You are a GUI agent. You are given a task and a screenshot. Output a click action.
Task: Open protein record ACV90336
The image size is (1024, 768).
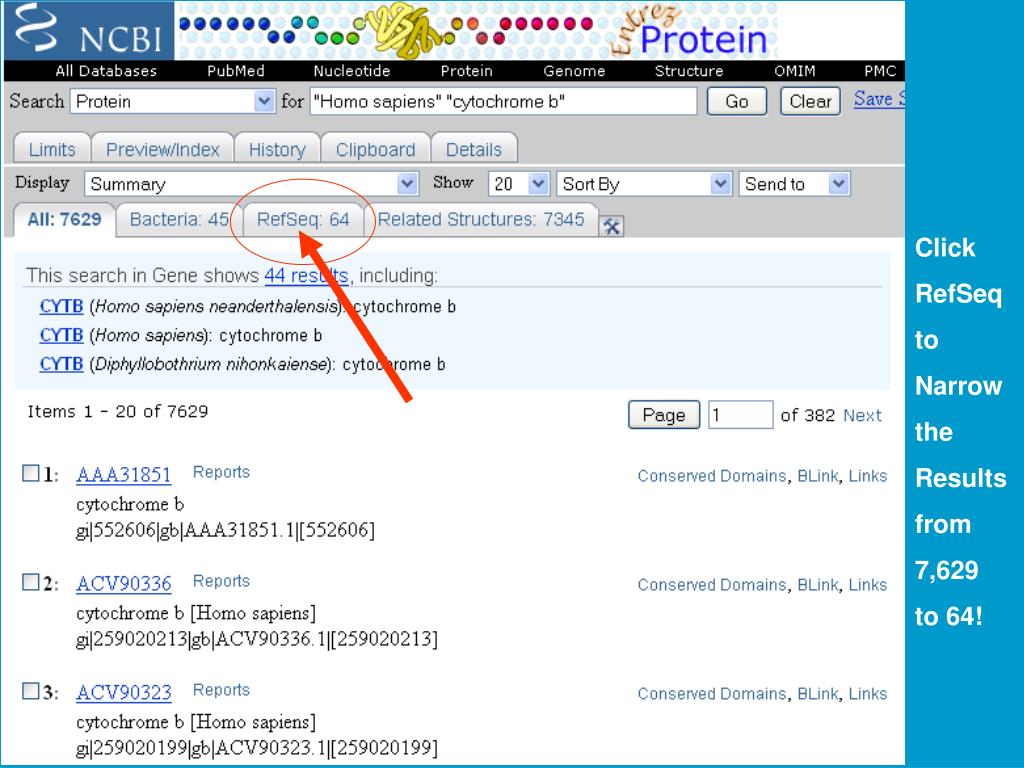[x=123, y=584]
